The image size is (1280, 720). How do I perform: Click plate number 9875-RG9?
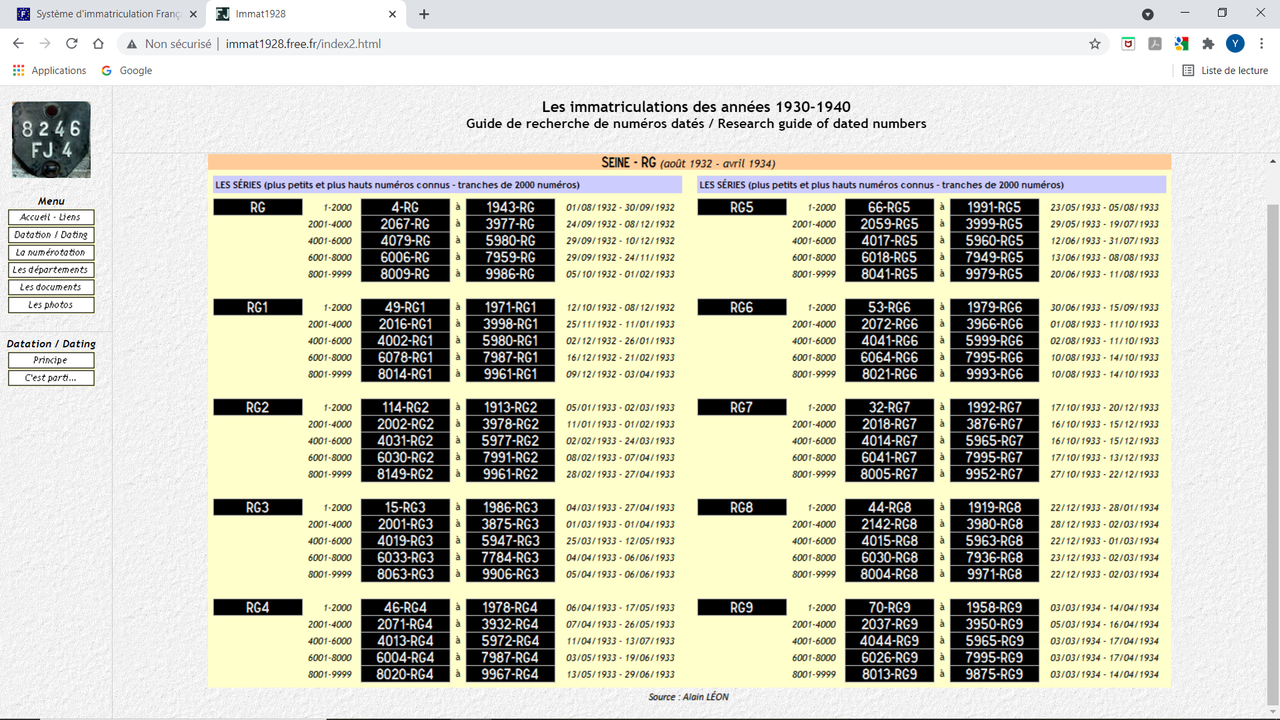[x=994, y=674]
